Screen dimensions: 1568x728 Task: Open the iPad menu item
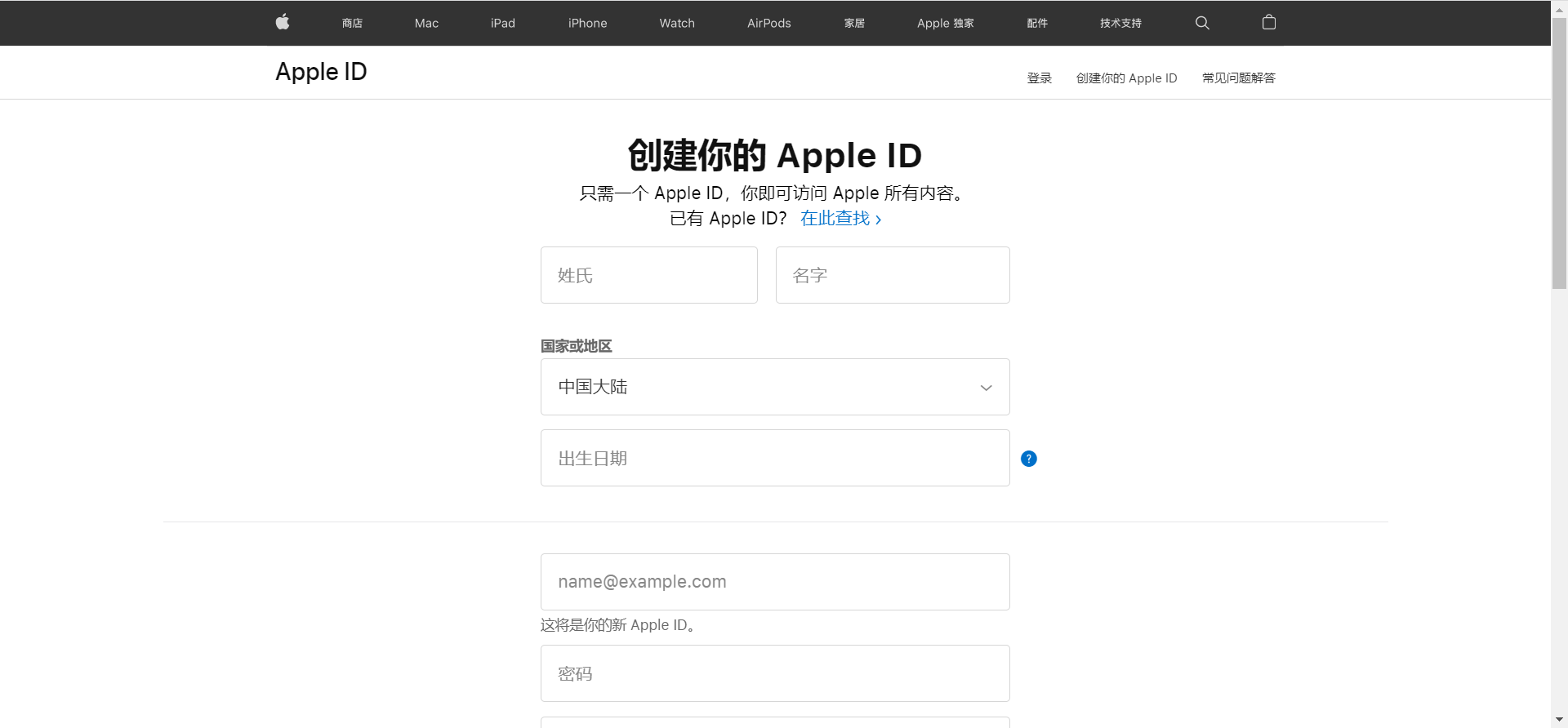pos(503,23)
